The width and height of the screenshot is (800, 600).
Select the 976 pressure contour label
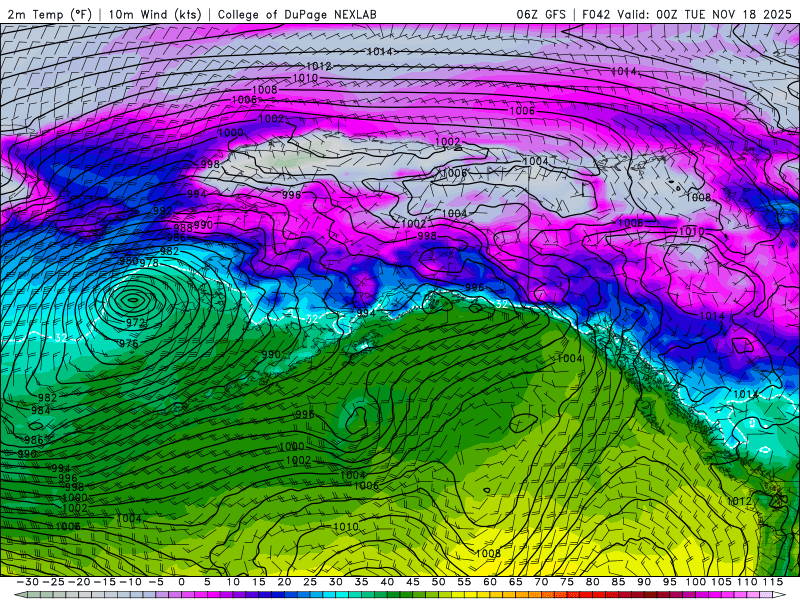tap(129, 343)
